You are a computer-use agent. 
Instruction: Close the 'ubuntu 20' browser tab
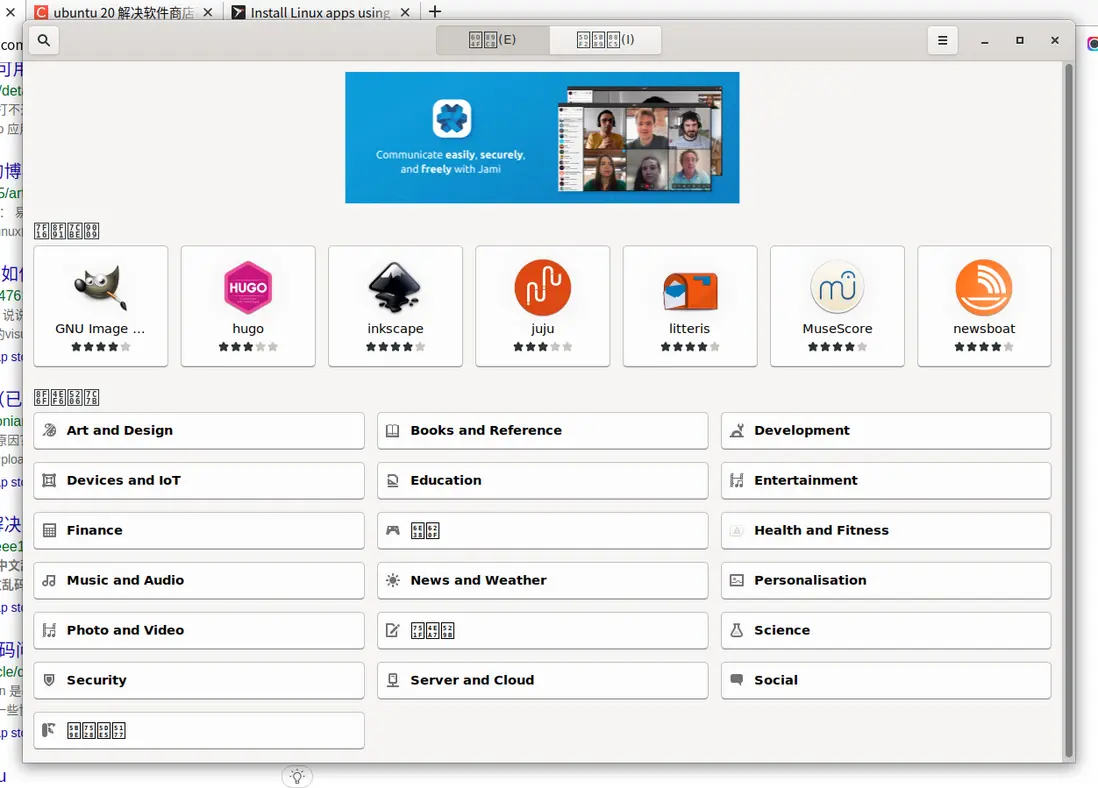(208, 12)
